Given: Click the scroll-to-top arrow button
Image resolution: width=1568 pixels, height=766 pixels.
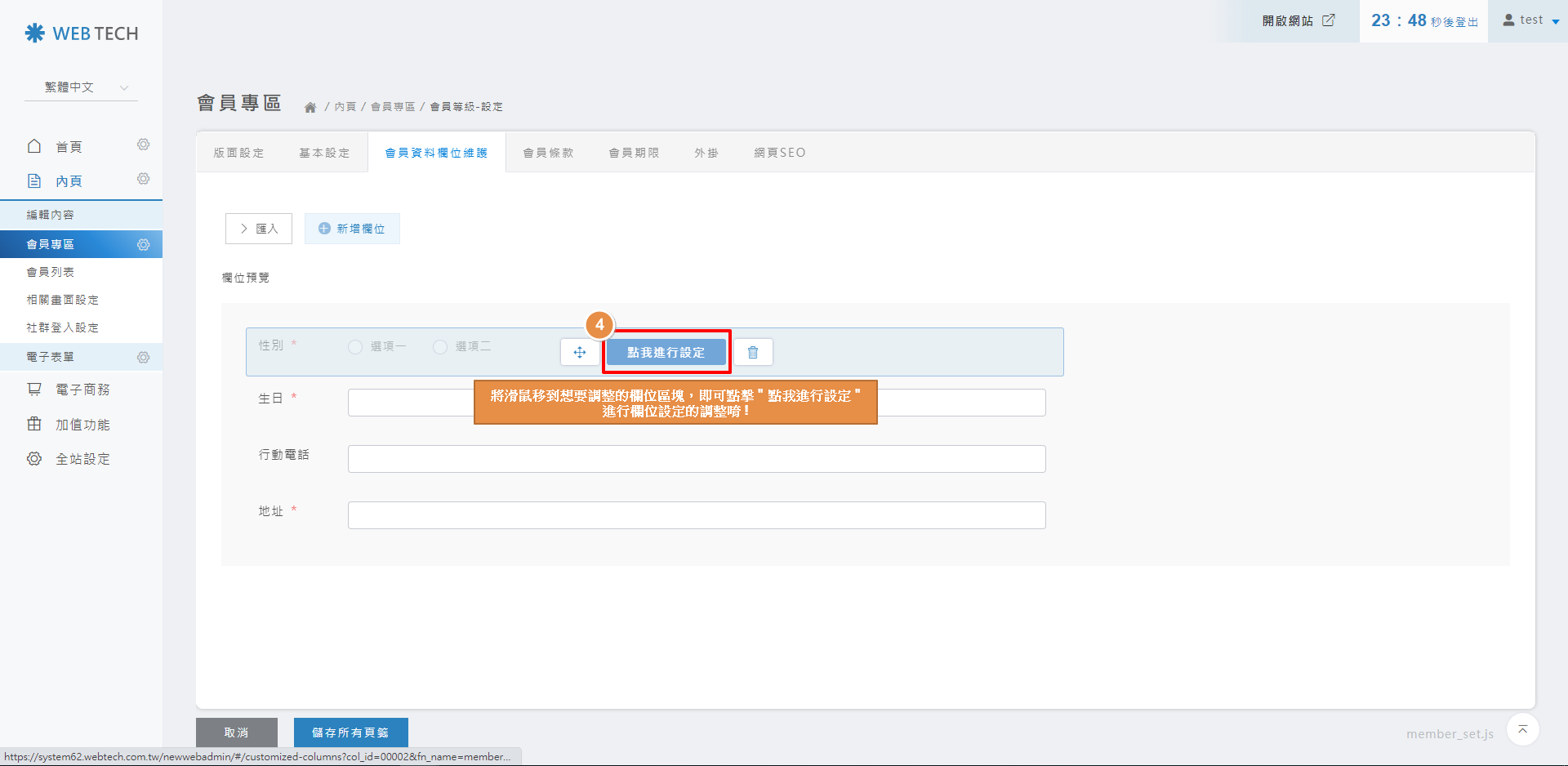Looking at the screenshot, I should tap(1522, 729).
